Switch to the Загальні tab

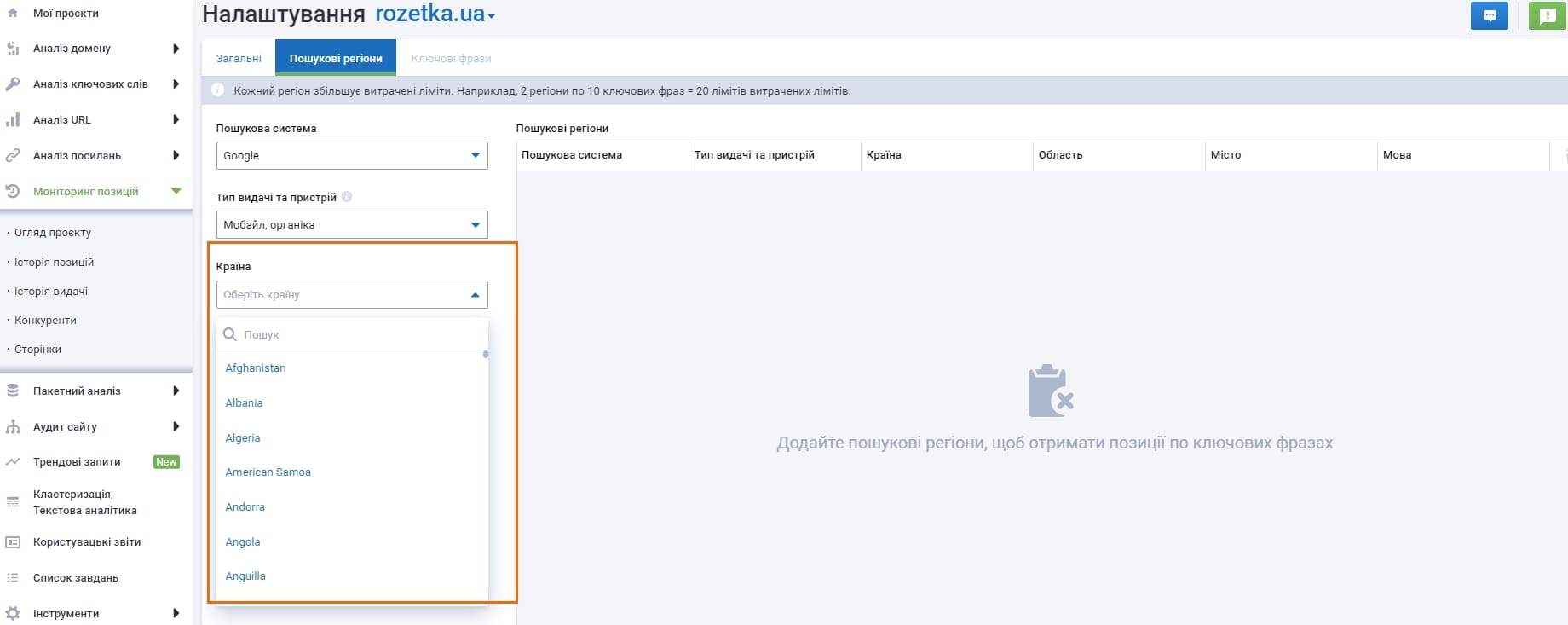(x=239, y=58)
